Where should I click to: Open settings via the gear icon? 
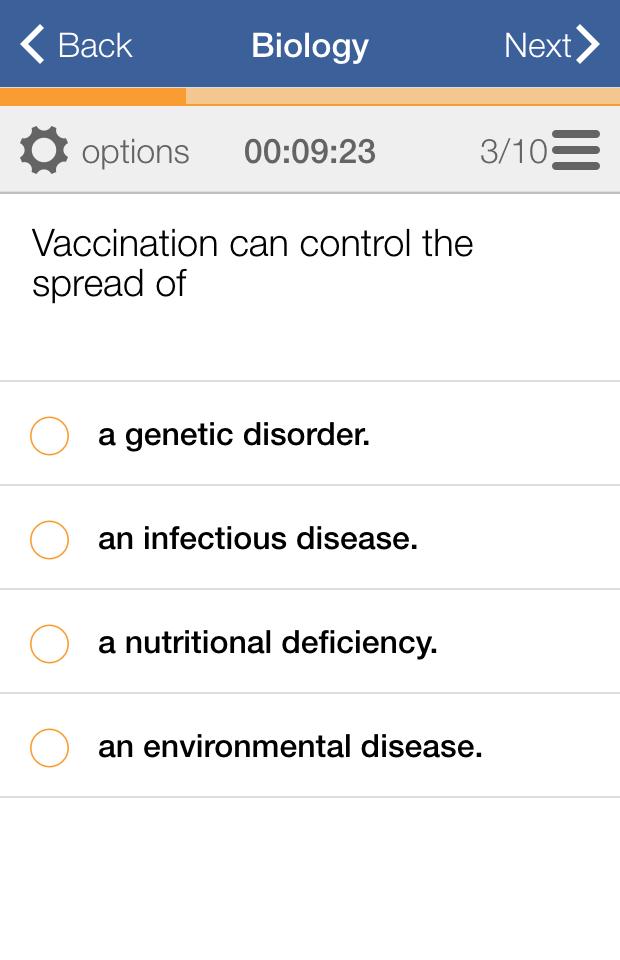(x=44, y=151)
